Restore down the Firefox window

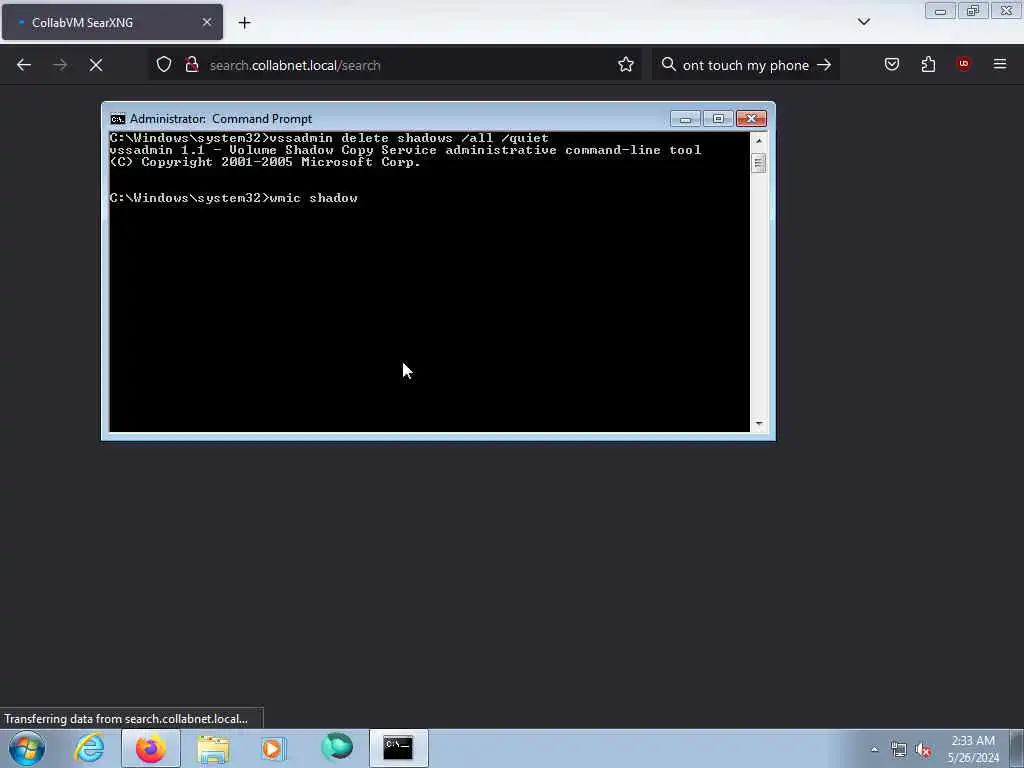(973, 11)
